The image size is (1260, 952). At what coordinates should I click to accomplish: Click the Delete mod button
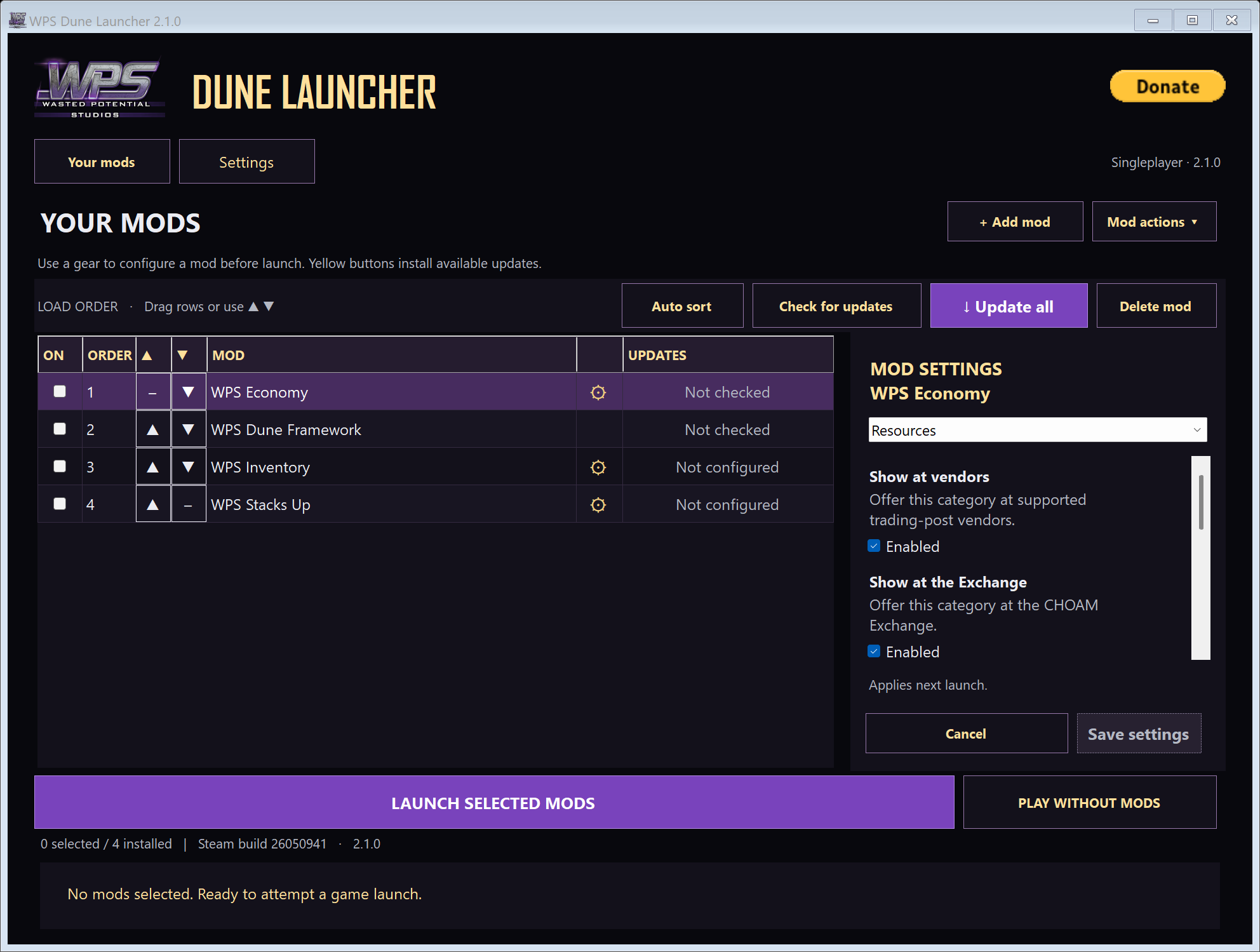tap(1156, 306)
